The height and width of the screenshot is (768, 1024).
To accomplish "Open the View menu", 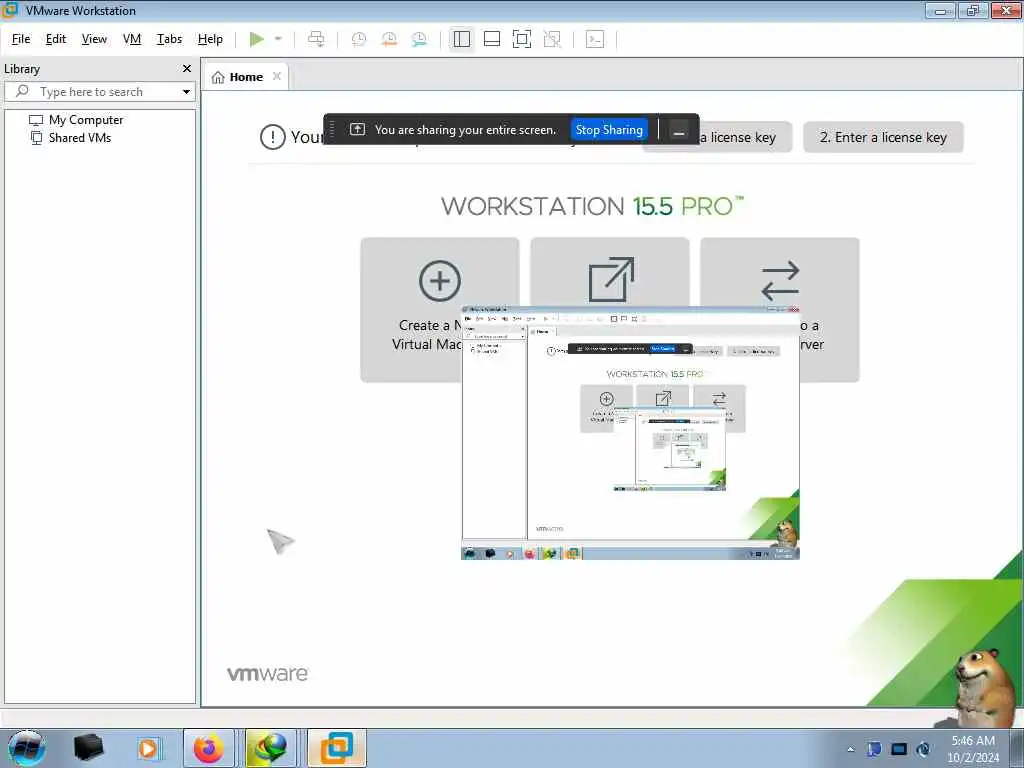I will [x=94, y=39].
